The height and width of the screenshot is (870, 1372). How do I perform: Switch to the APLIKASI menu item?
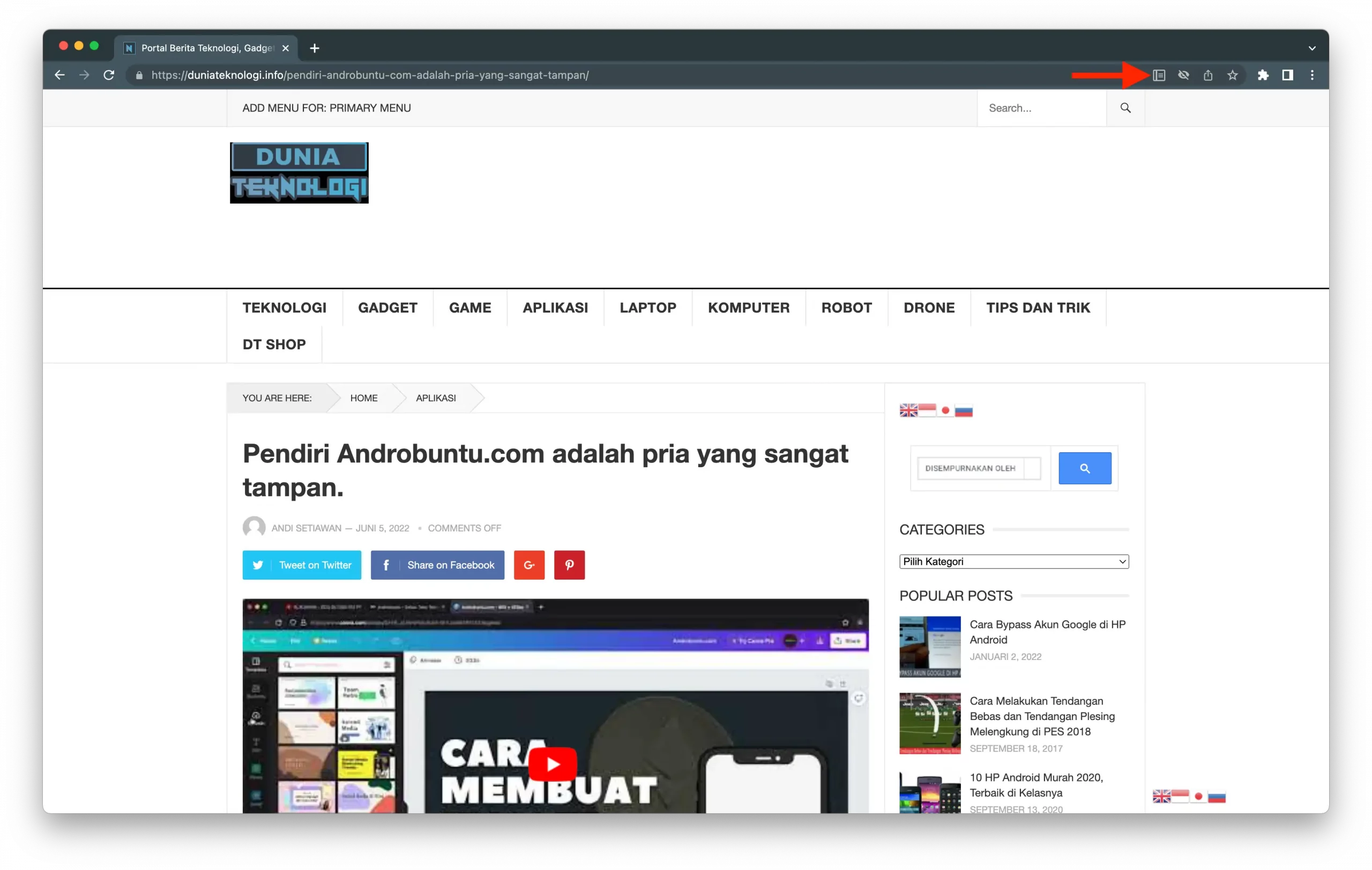[555, 307]
